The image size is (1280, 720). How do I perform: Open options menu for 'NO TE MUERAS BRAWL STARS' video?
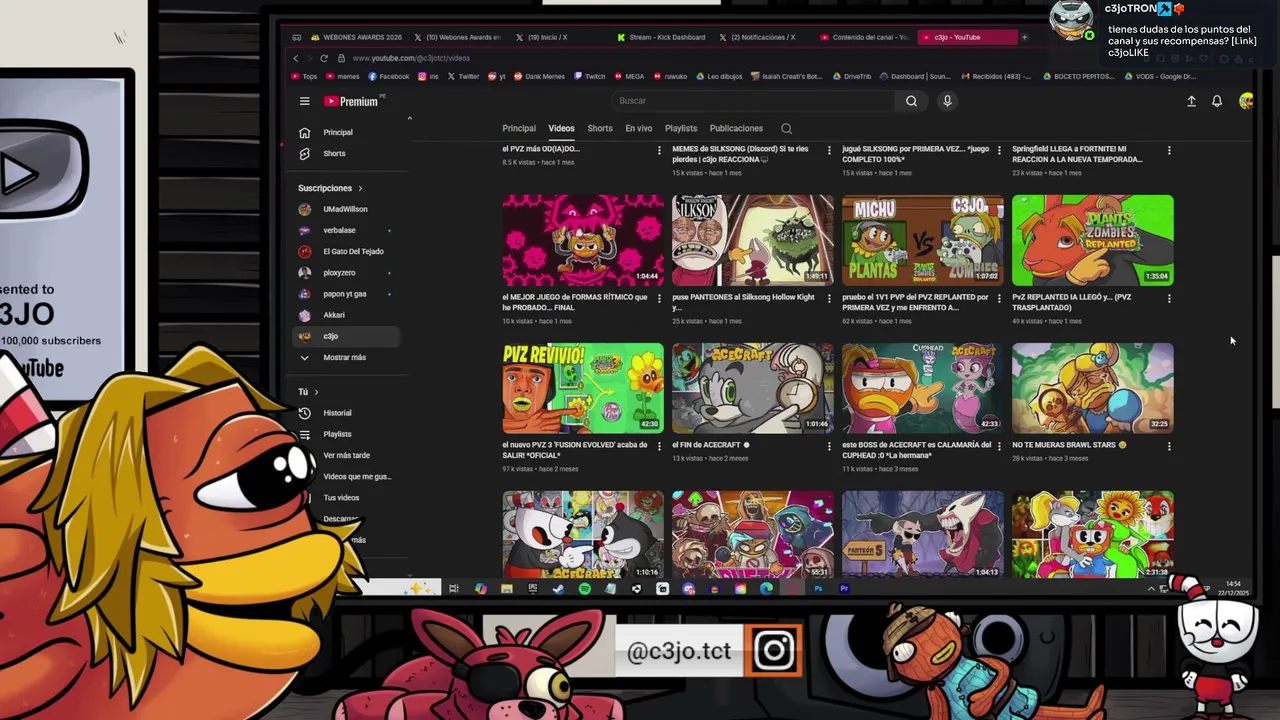(1169, 446)
